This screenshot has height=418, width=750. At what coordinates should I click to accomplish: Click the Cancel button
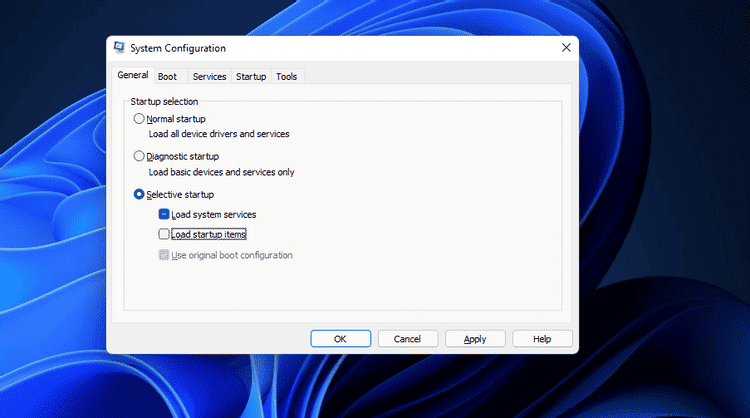[x=408, y=339]
